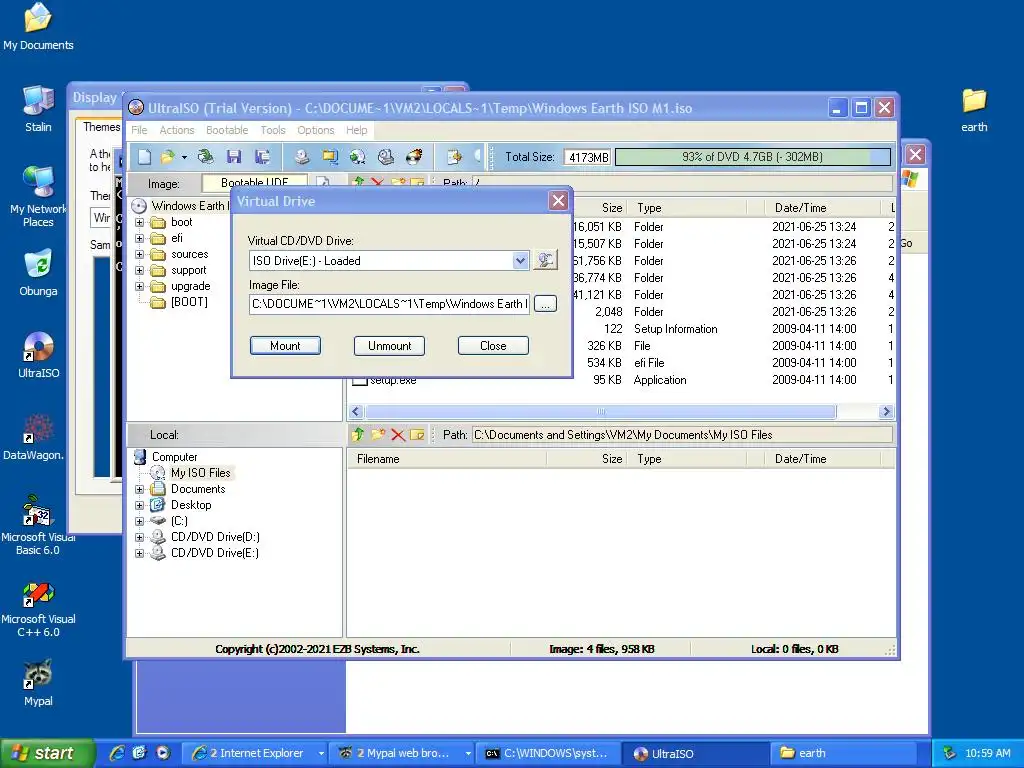Click the Close button in Virtual Drive dialog
Screen dimensions: 1024x768
[x=493, y=346]
